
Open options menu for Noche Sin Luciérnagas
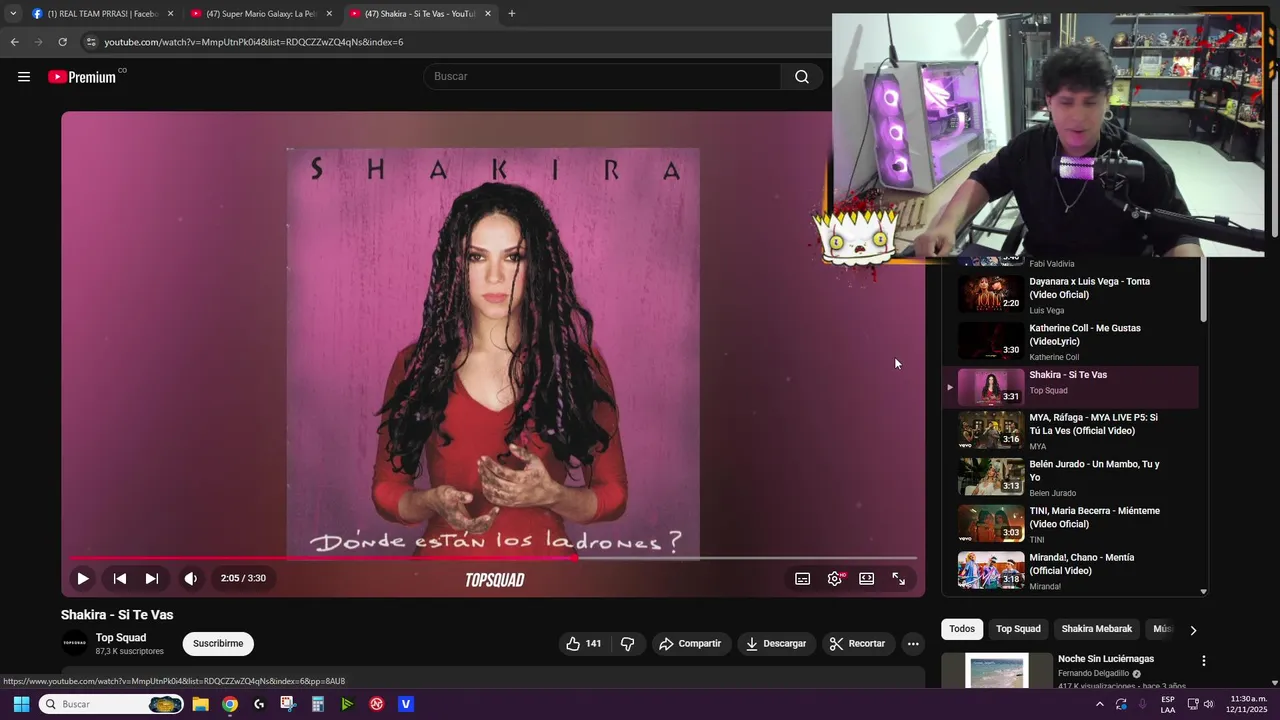pos(1204,661)
